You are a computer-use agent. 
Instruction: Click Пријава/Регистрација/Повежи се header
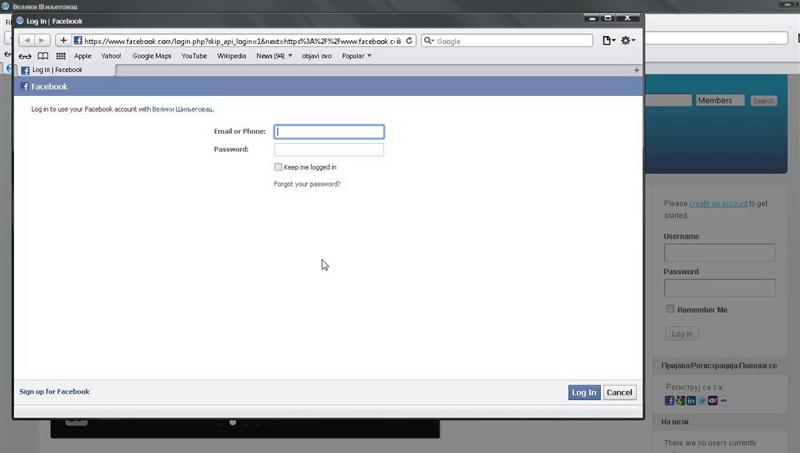[719, 365]
